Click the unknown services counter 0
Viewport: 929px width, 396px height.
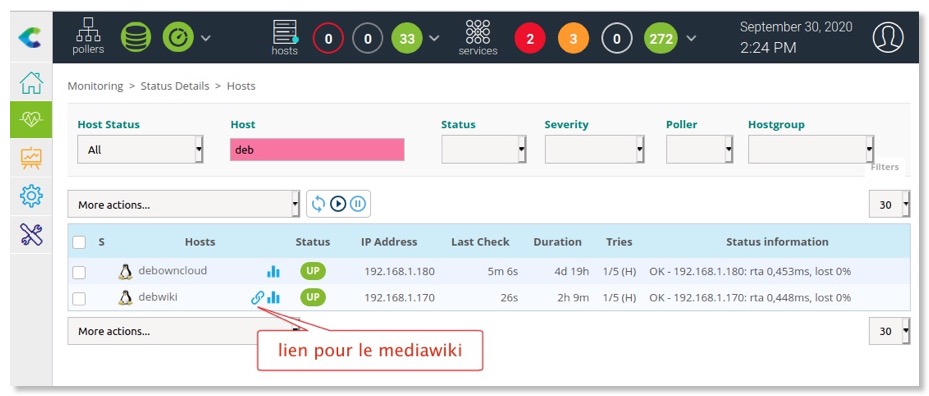[x=617, y=39]
